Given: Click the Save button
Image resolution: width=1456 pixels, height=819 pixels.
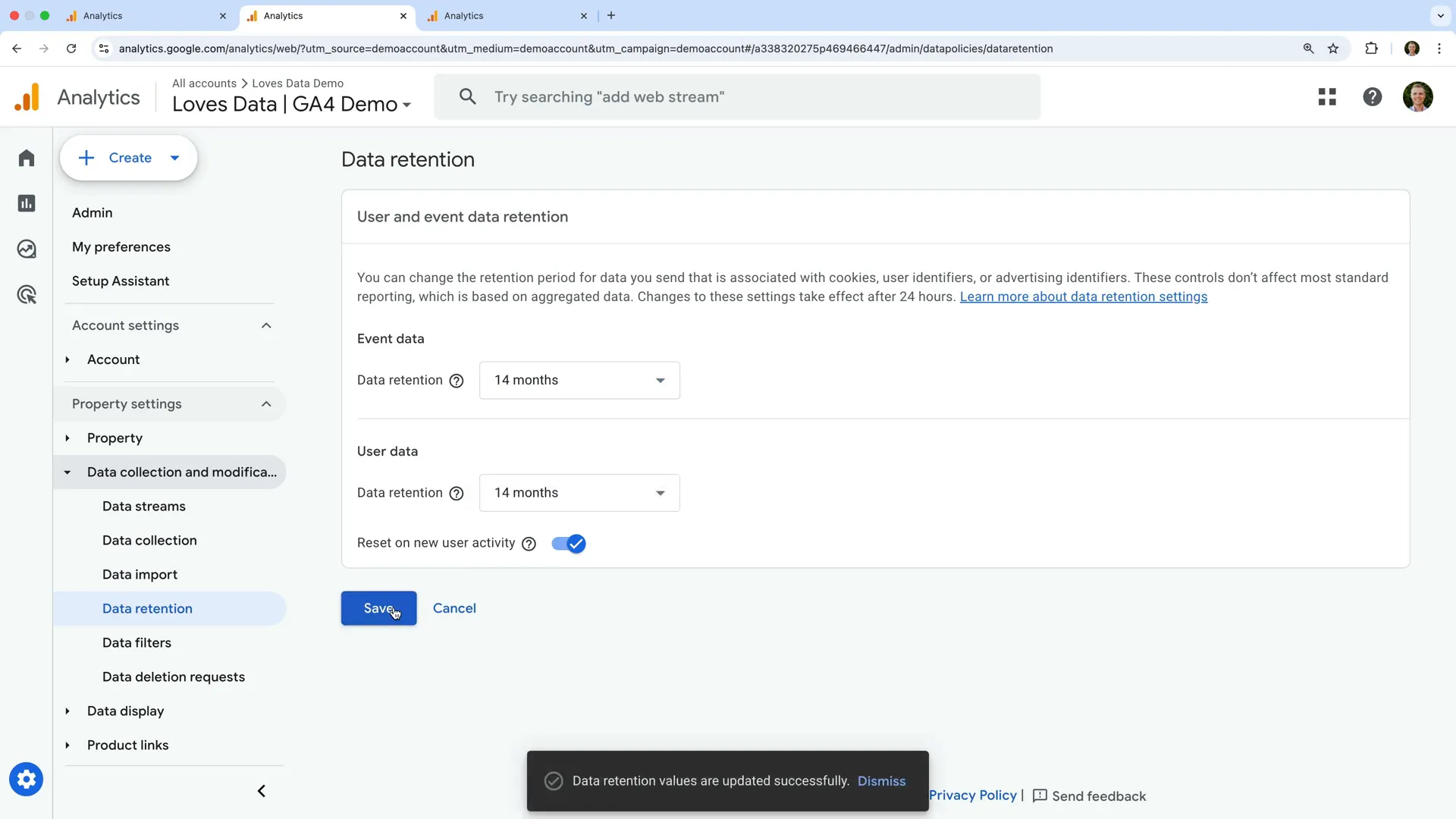Looking at the screenshot, I should coord(378,608).
